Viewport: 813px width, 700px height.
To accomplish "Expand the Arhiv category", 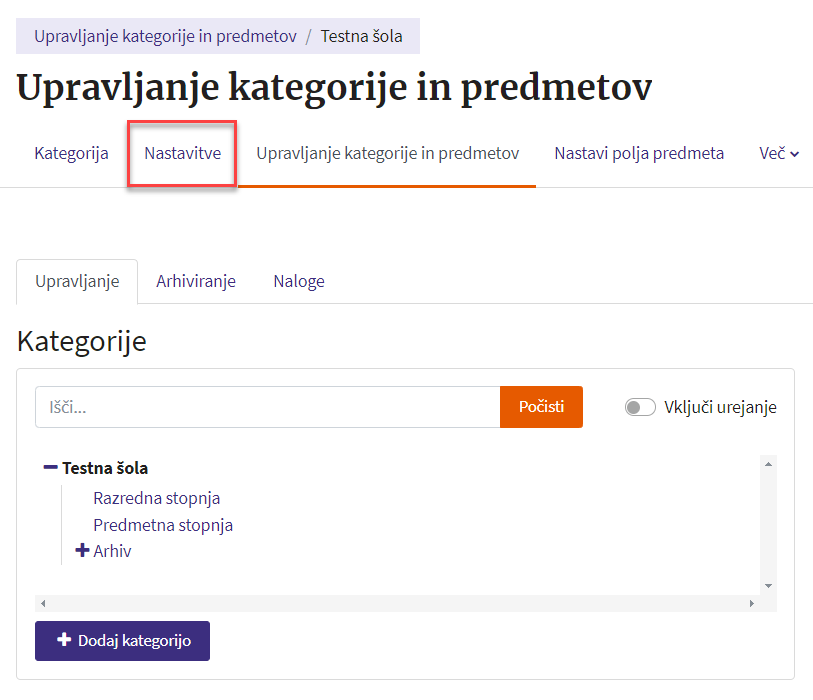I will (x=83, y=551).
